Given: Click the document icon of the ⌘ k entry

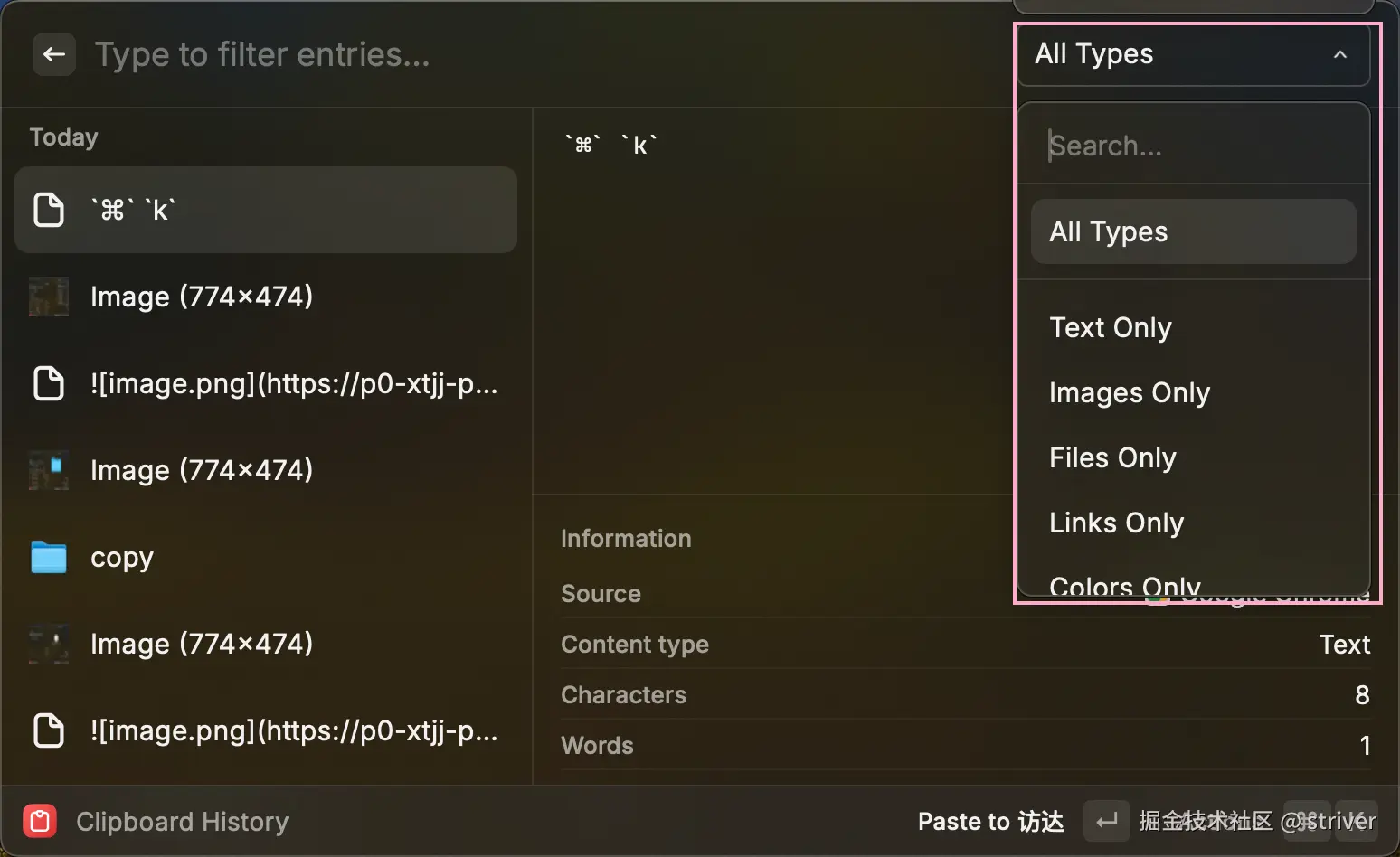Looking at the screenshot, I should (x=49, y=210).
